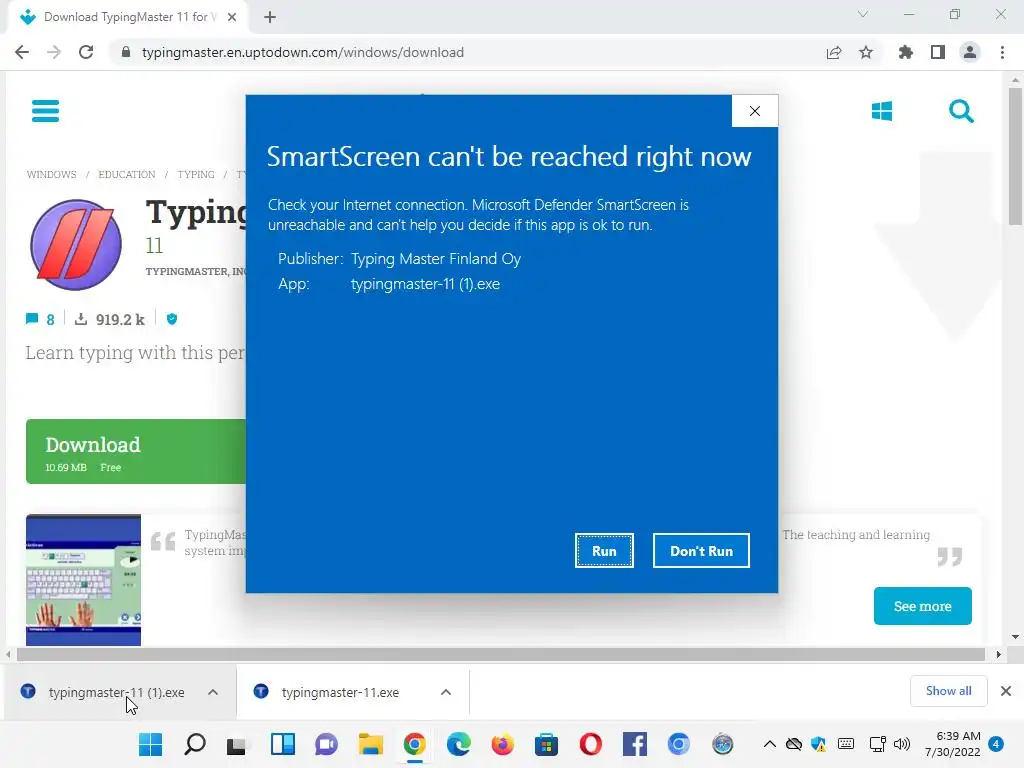Open volume control in system tray
Image resolution: width=1024 pixels, height=768 pixels.
[x=902, y=744]
